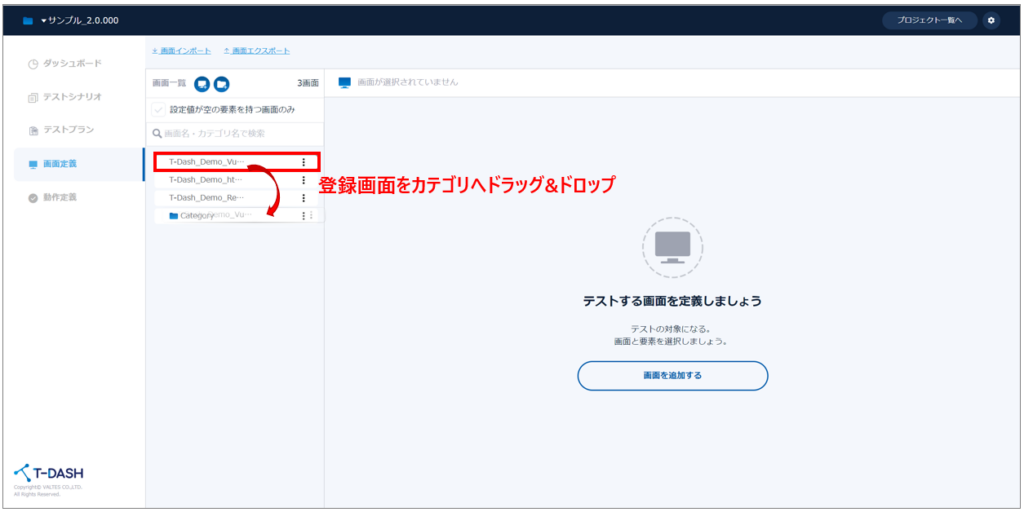Toggle 設定値が空の要素を持つ画面のみ checkbox
The width and height of the screenshot is (1024, 512).
click(159, 109)
